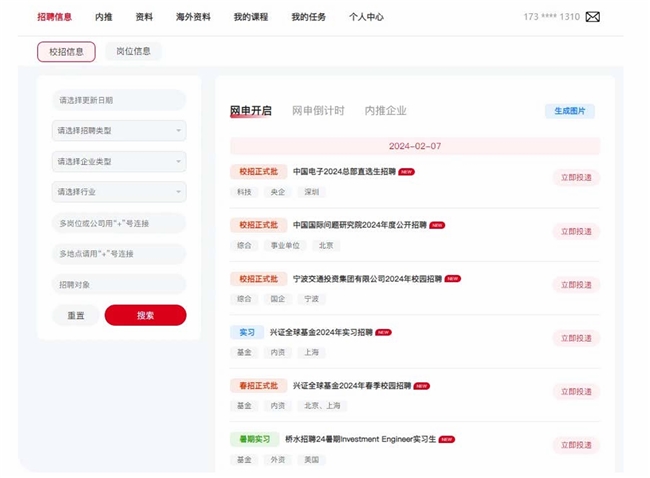
Task: Click the 请选择更新日期 date field
Action: 119,100
